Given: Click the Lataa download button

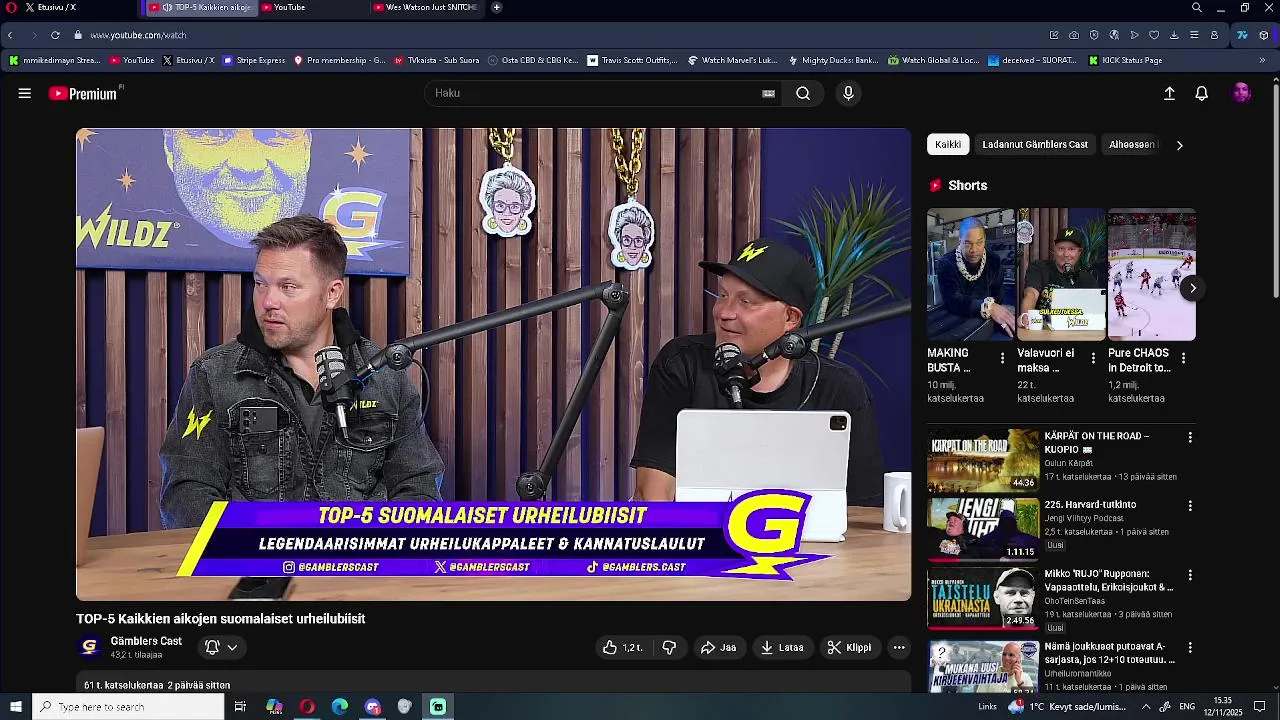Looking at the screenshot, I should (783, 647).
